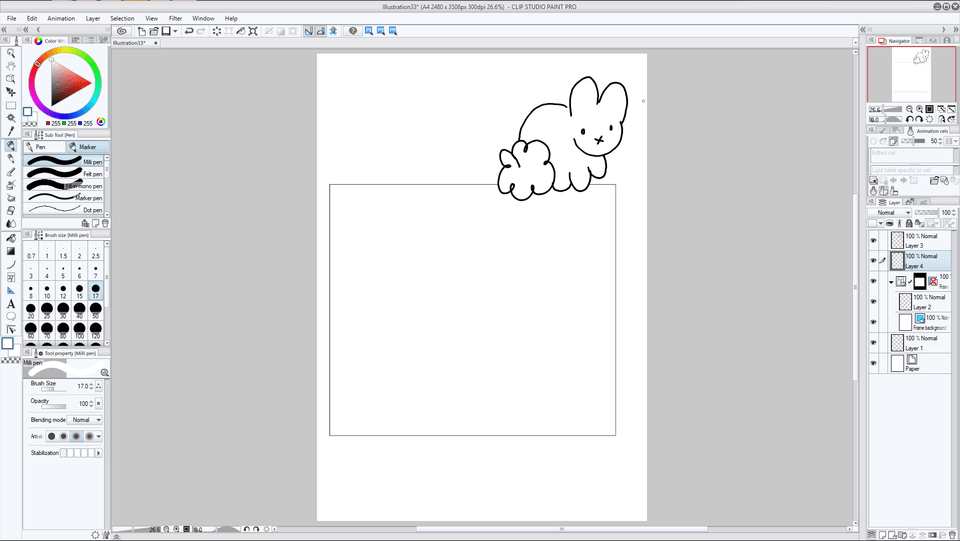The image size is (960, 541).
Task: Click the Save icon in toolbar
Action: (164, 31)
